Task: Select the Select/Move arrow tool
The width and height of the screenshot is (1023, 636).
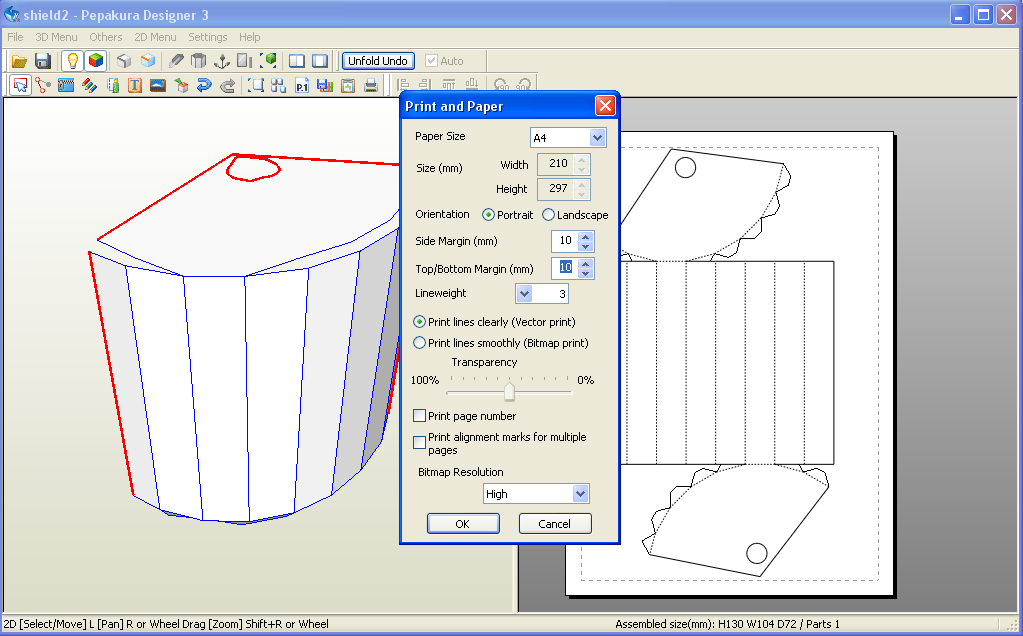Action: (20, 85)
